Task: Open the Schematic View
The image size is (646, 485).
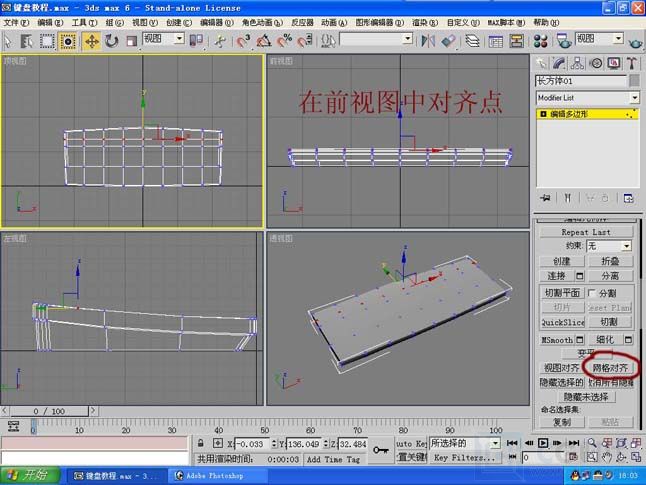Action: [x=516, y=41]
